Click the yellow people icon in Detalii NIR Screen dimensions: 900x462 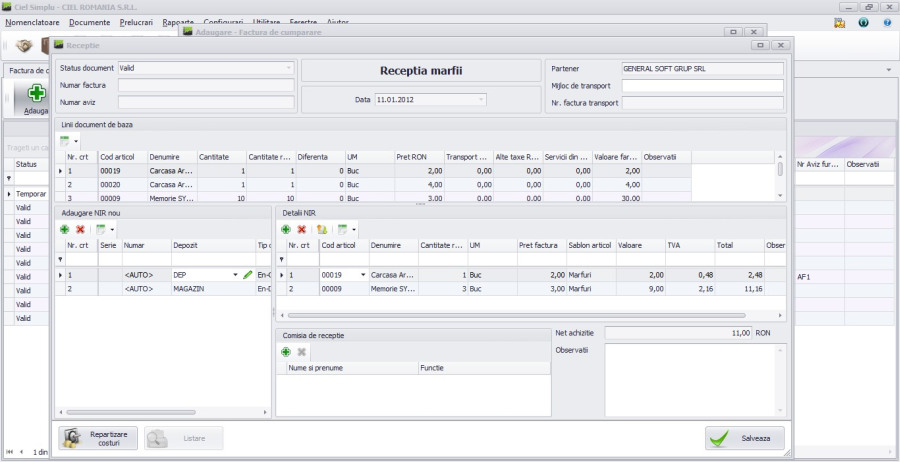point(322,229)
